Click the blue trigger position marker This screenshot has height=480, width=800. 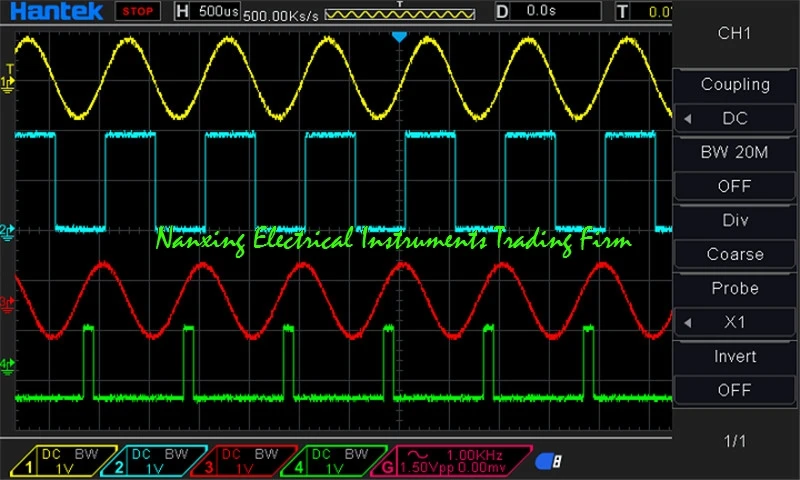click(x=399, y=37)
